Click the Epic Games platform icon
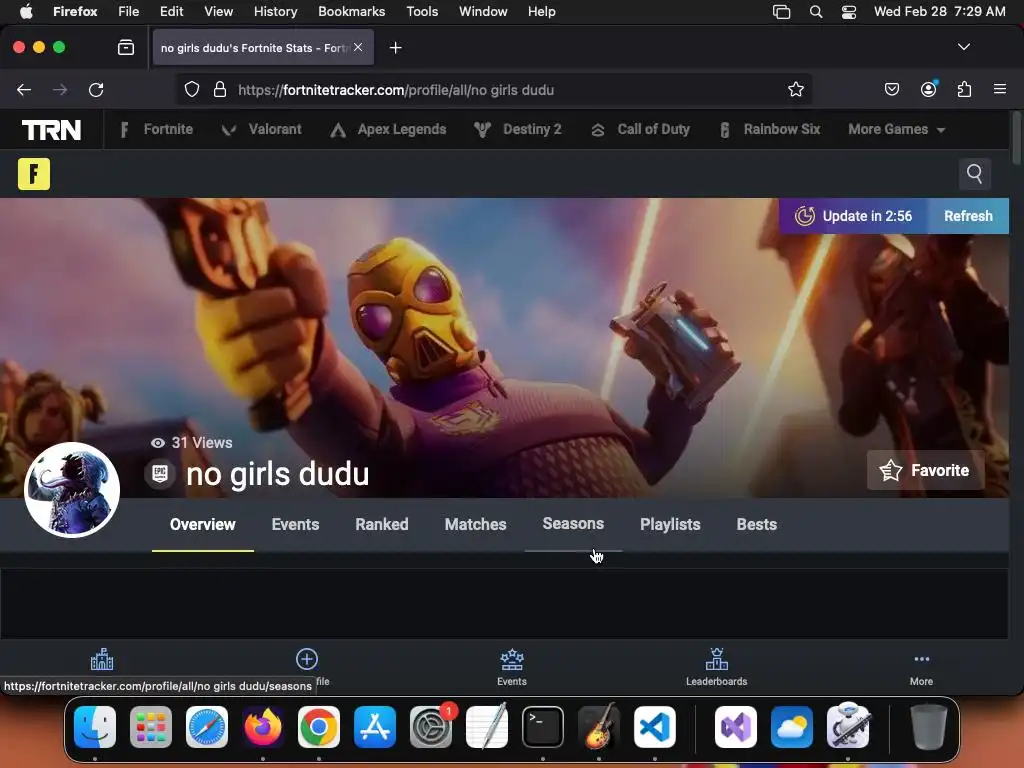The width and height of the screenshot is (1024, 768). tap(160, 473)
